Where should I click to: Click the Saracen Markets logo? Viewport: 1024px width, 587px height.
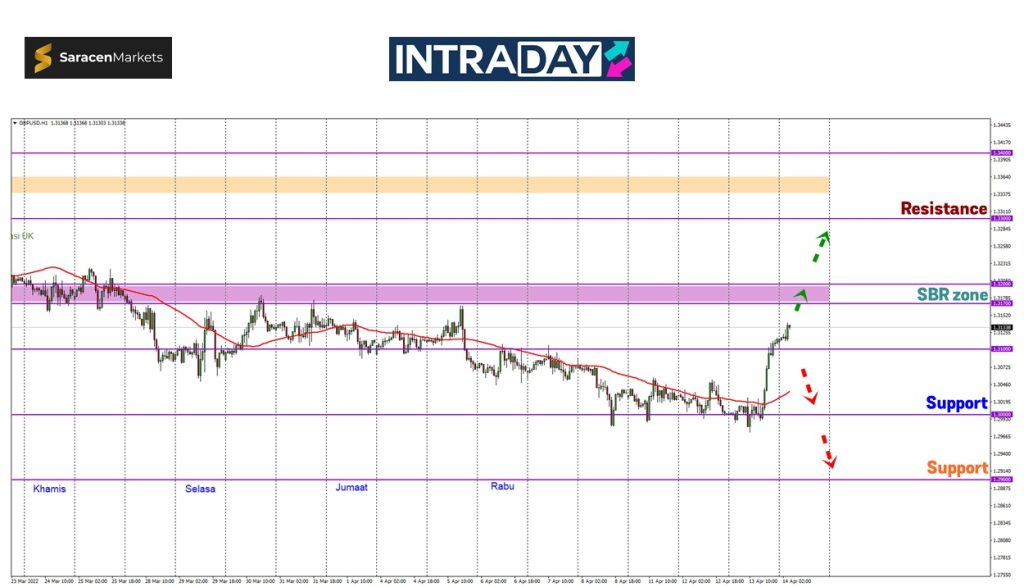pyautogui.click(x=98, y=58)
